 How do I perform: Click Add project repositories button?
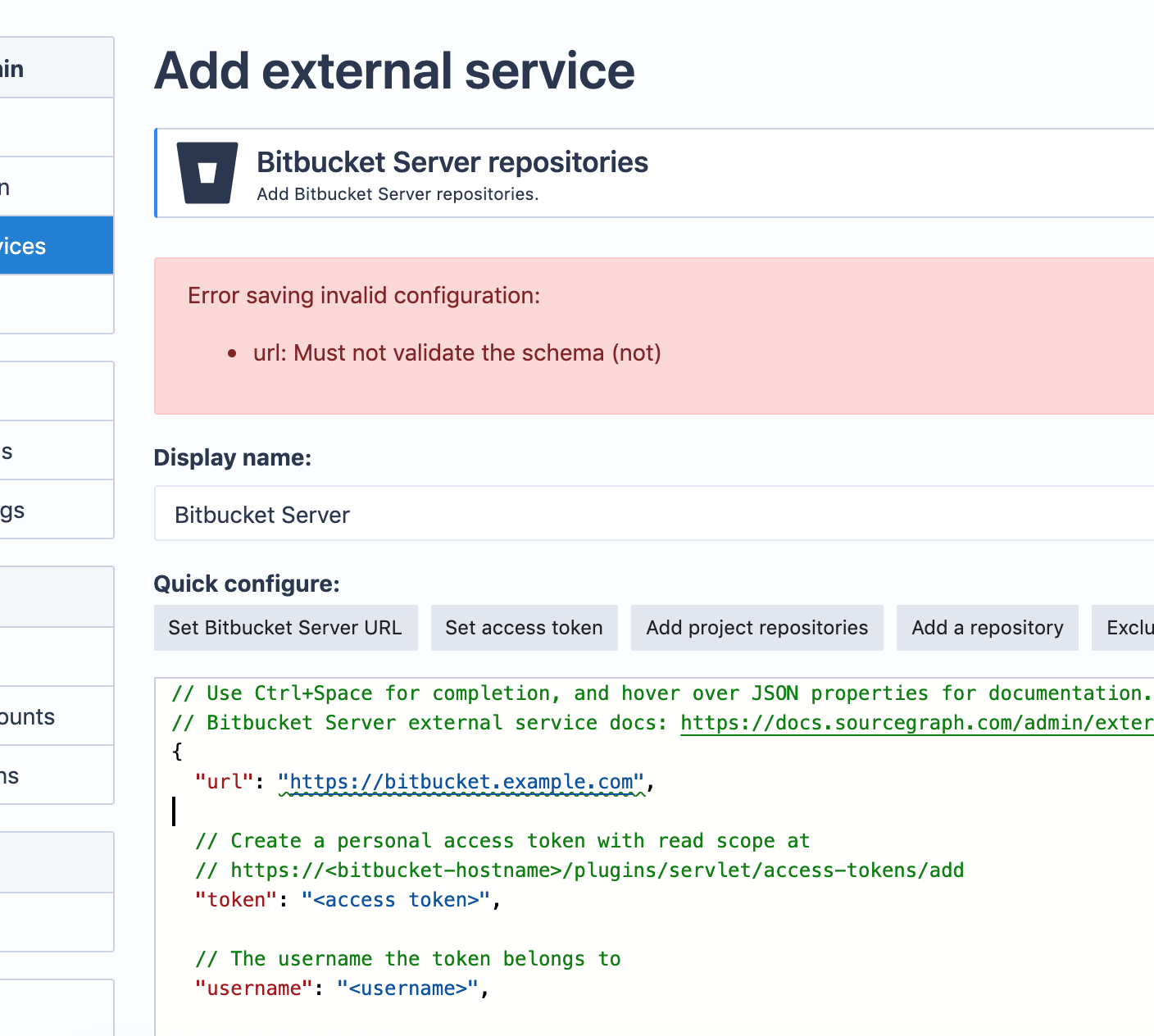coord(756,628)
